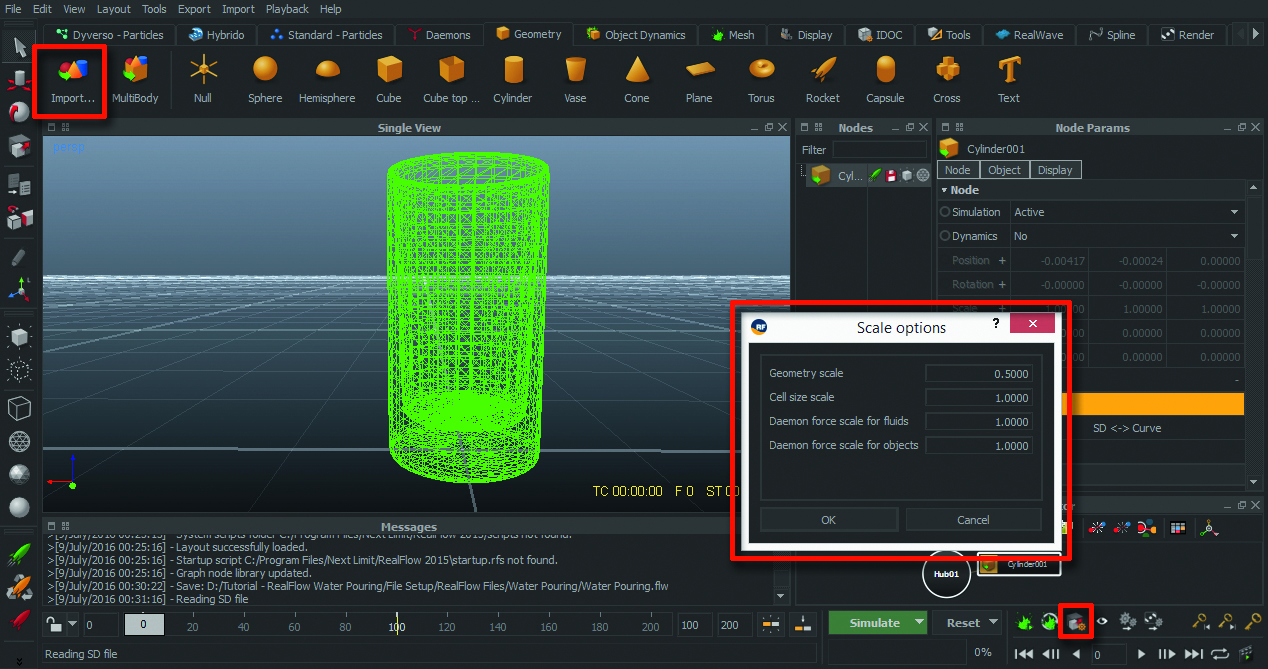Open dropdown arrow next to timeline lock
This screenshot has height=669, width=1268.
point(73,625)
